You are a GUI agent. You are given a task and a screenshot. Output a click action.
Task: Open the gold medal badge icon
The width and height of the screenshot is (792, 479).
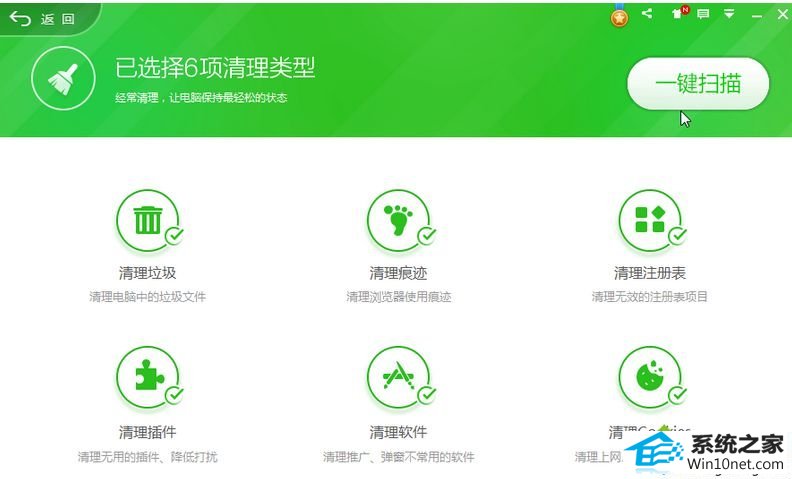[x=619, y=16]
